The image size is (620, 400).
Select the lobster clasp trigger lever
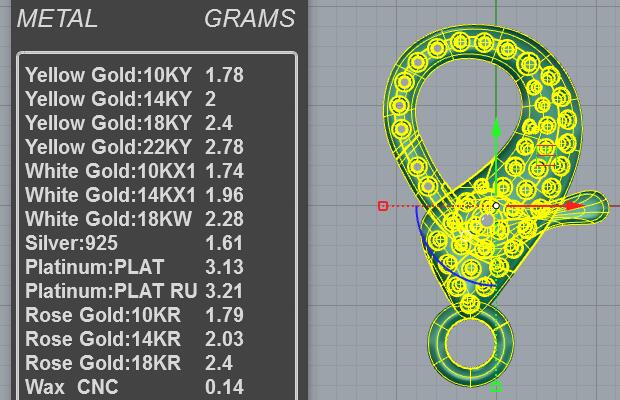pos(581,208)
